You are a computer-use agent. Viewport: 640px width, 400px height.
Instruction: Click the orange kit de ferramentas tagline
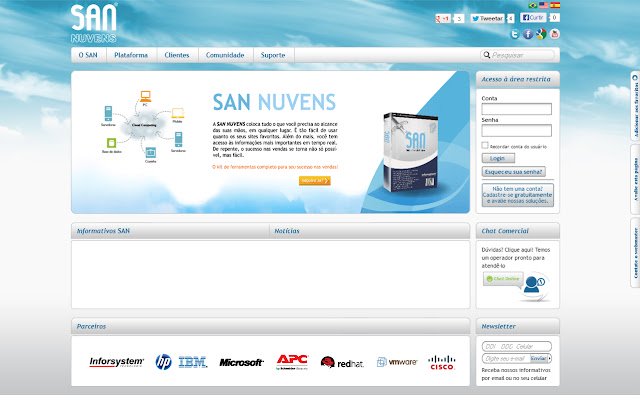275,167
